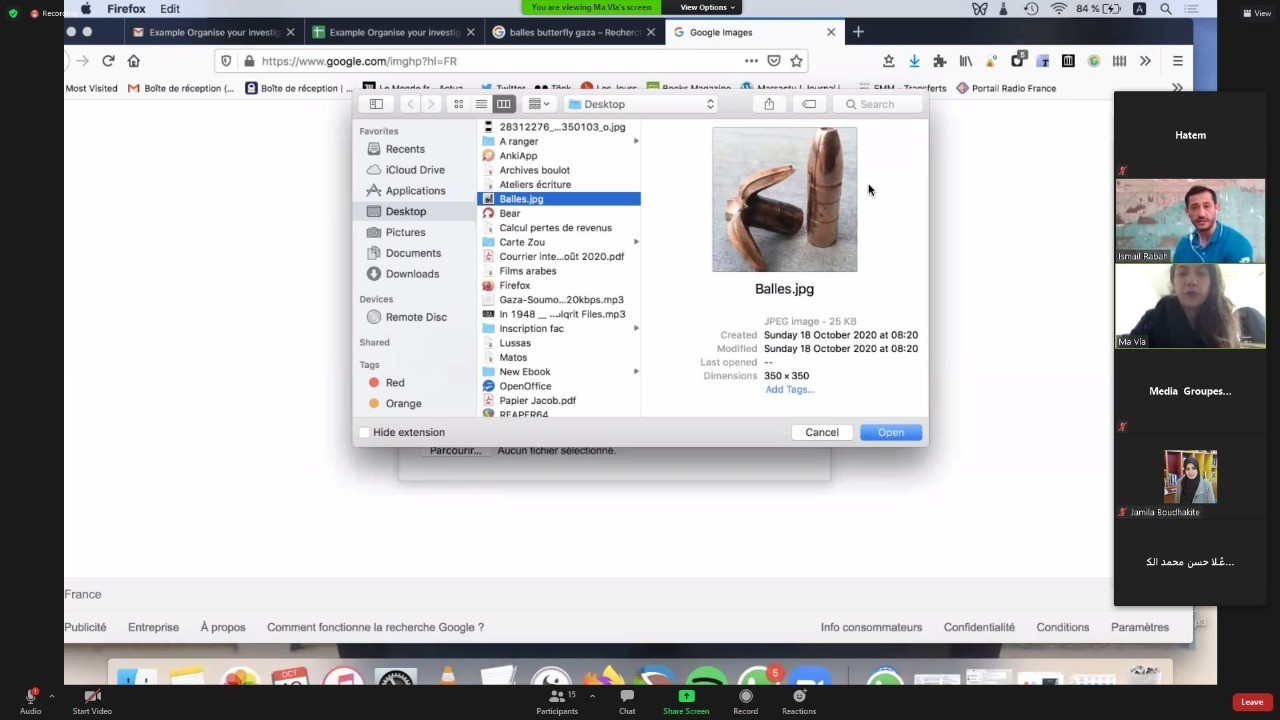Bookmark this page with the star icon
This screenshot has height=720, width=1280.
pyautogui.click(x=796, y=61)
